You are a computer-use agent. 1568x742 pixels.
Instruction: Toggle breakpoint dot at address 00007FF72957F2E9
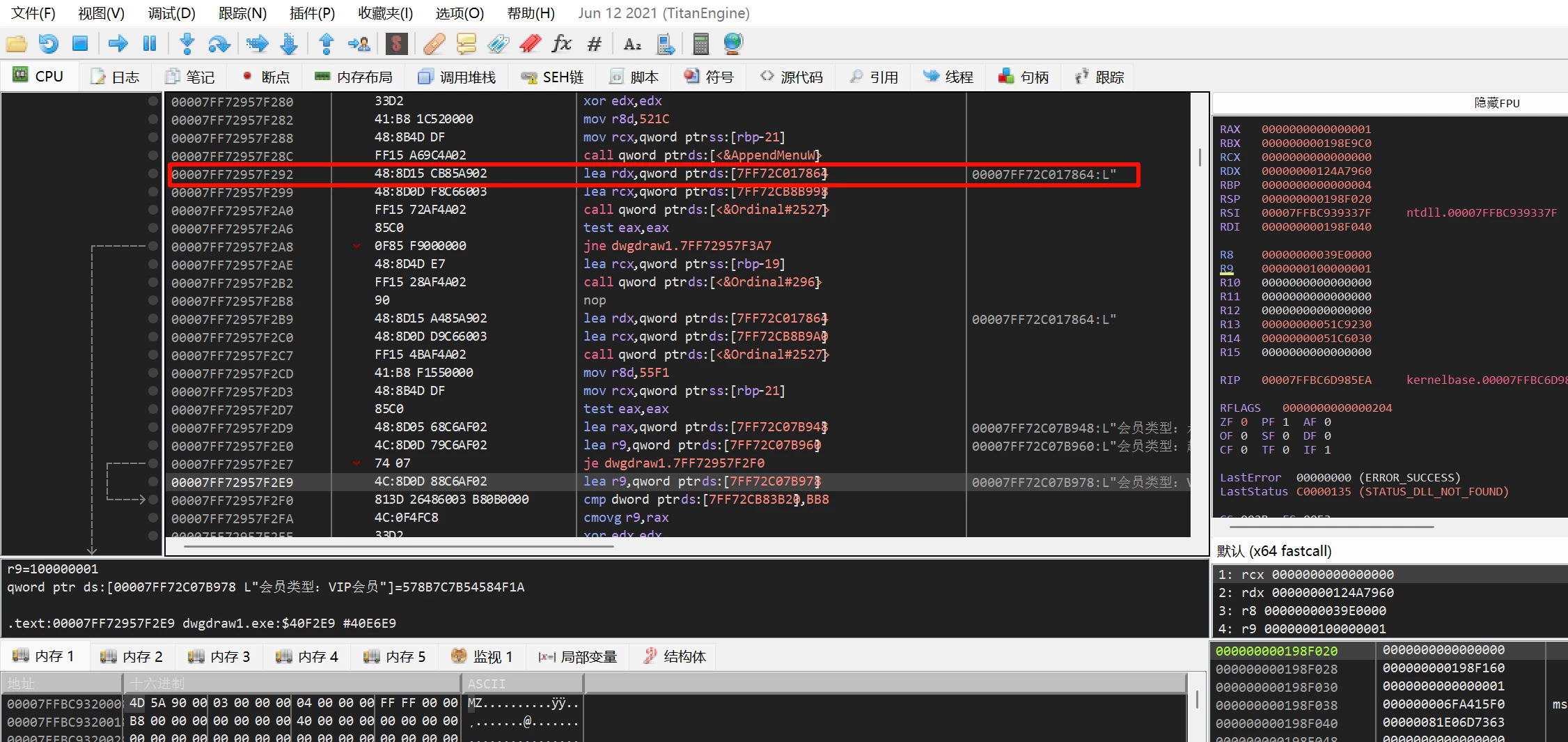pyautogui.click(x=153, y=482)
